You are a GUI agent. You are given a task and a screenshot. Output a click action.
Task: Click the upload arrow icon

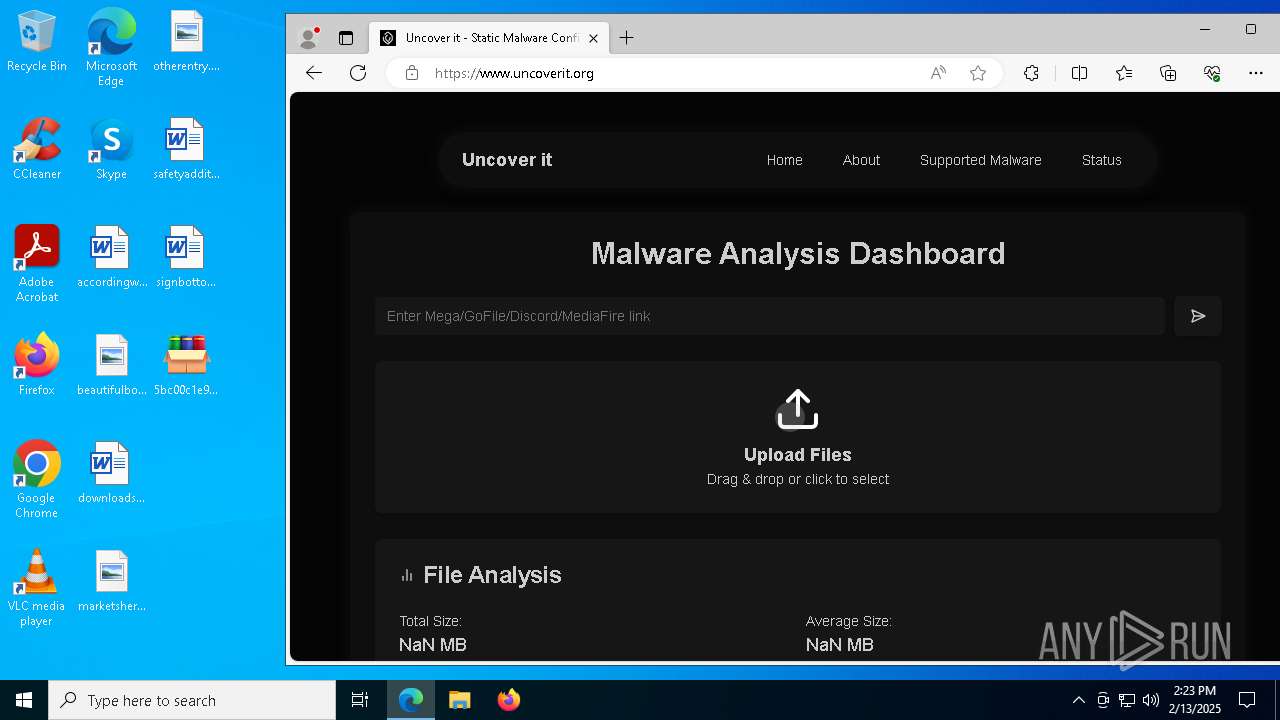tap(798, 409)
